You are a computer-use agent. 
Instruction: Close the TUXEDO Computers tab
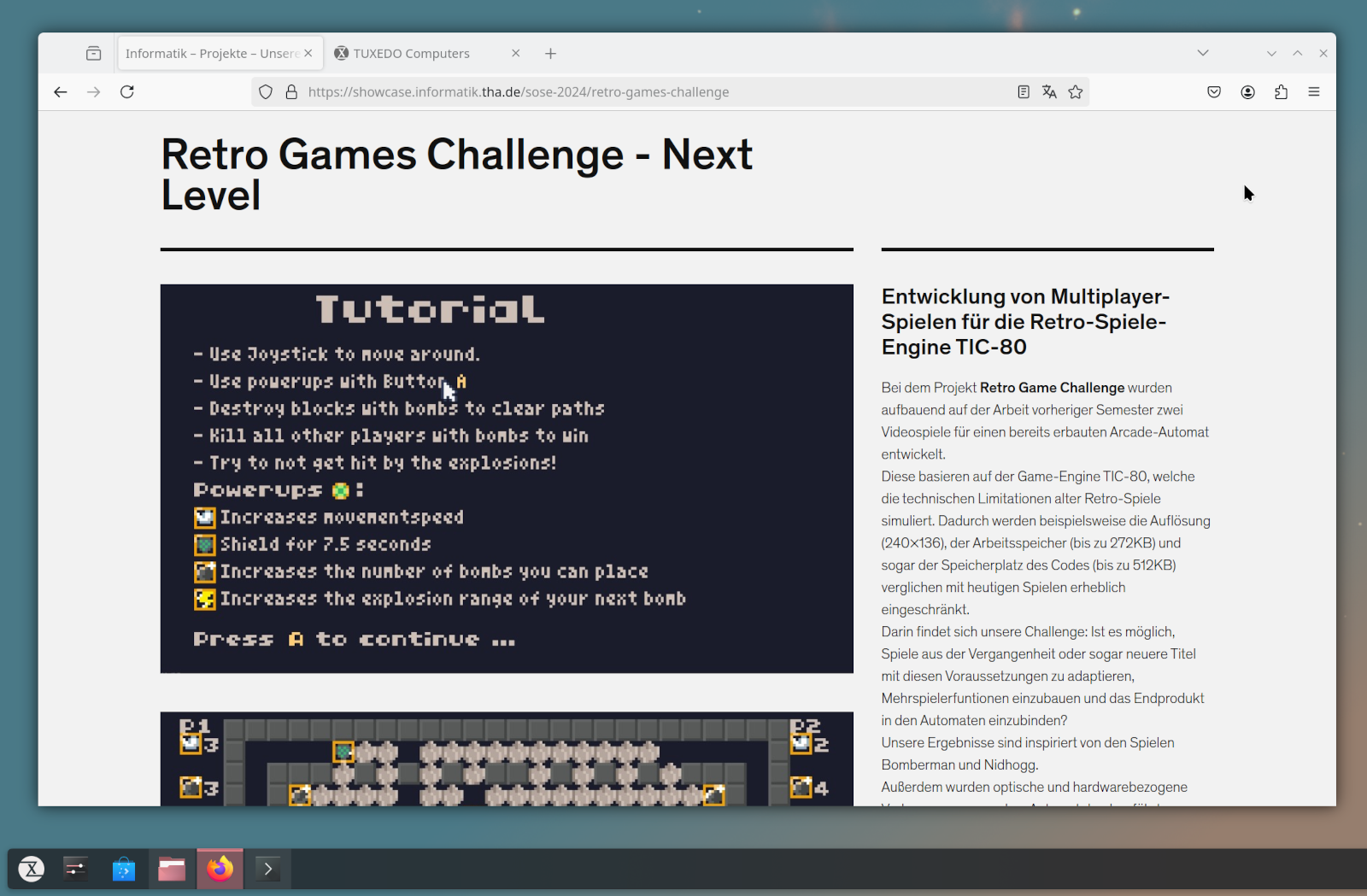click(516, 53)
